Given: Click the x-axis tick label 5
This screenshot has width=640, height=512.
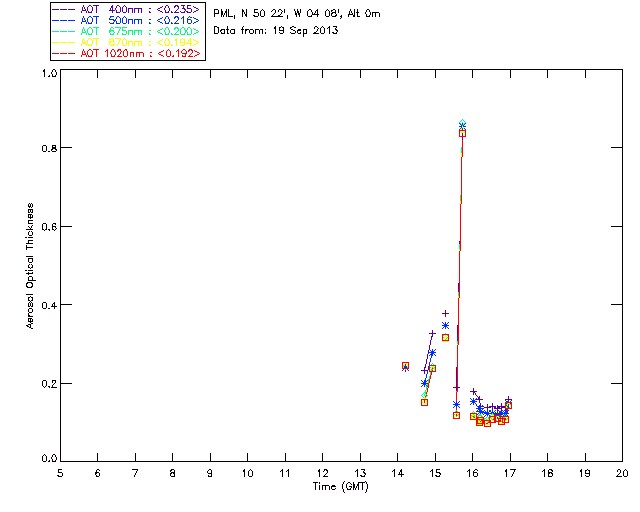Looking at the screenshot, I should pyautogui.click(x=60, y=473).
